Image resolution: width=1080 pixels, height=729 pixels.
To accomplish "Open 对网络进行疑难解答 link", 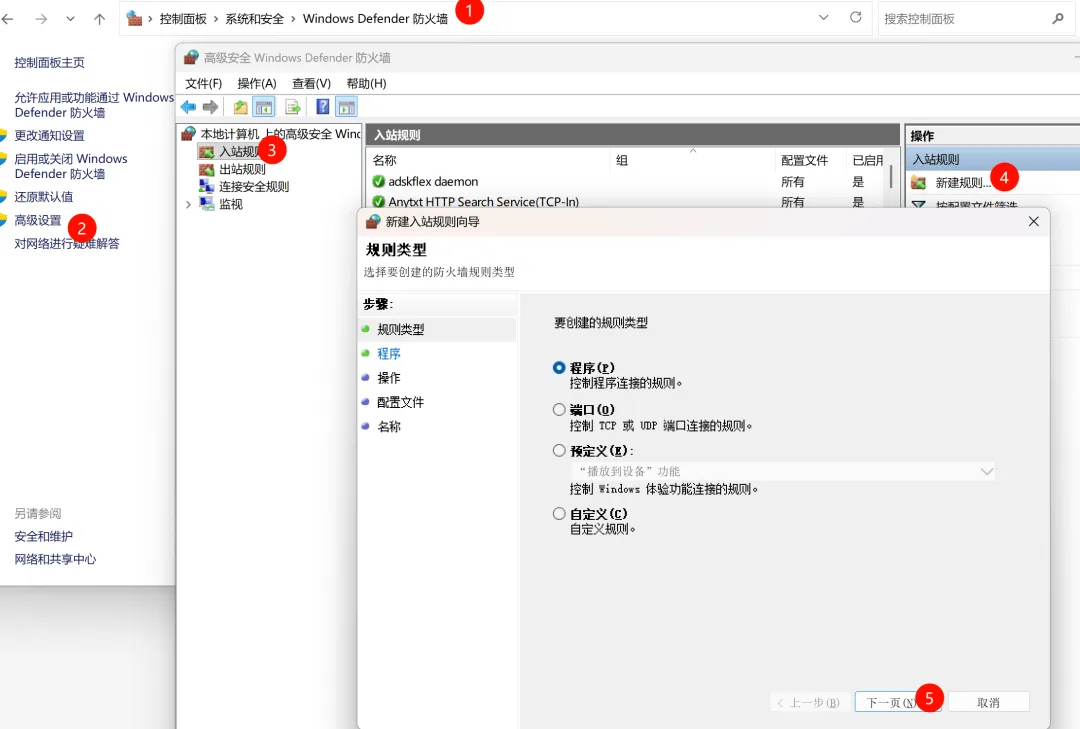I will [67, 244].
